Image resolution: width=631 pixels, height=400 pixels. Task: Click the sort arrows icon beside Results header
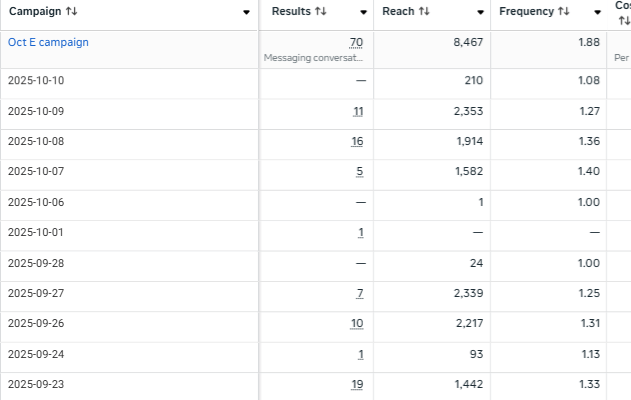(x=321, y=12)
